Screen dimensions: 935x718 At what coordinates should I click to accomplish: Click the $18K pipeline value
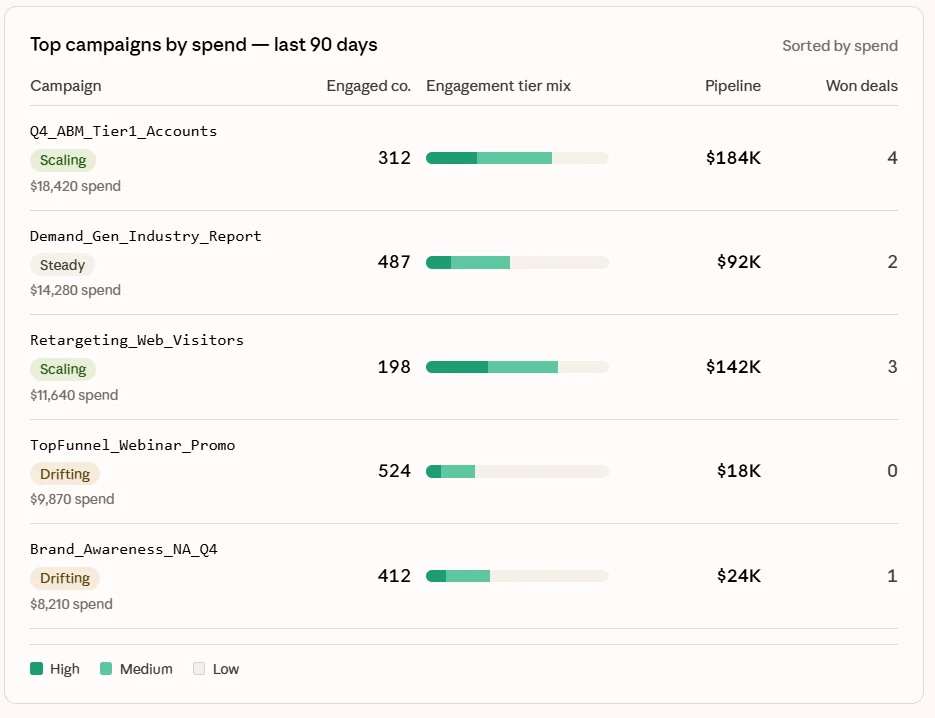tap(739, 471)
